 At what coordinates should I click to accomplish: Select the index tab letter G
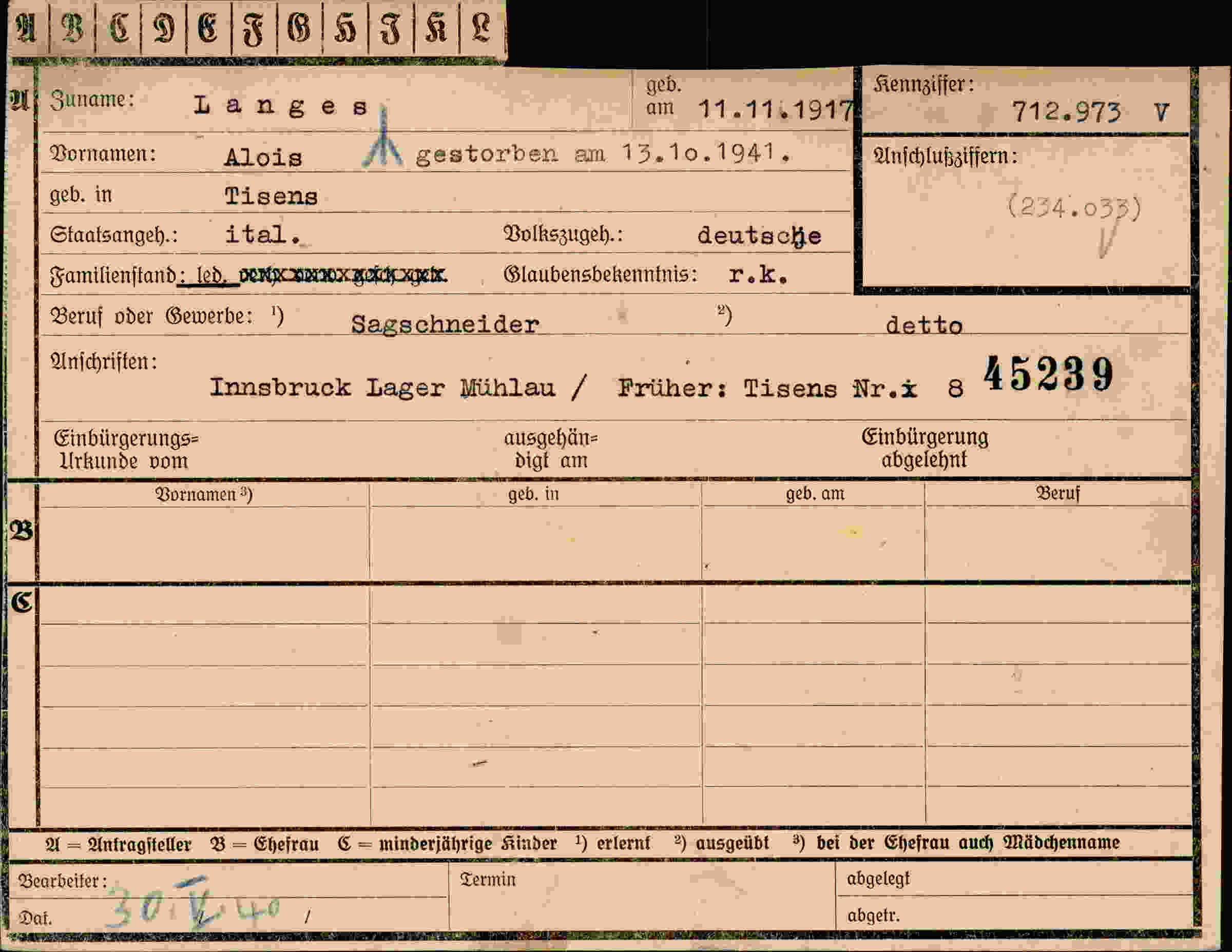(300, 29)
